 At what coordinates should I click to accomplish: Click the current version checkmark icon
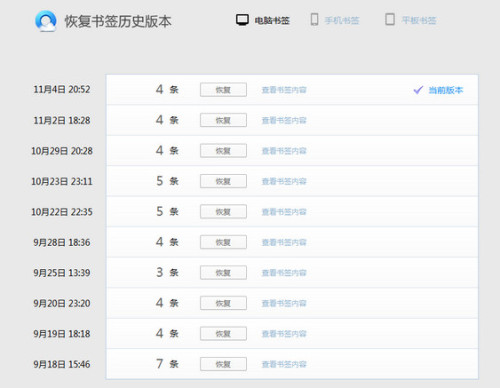pyautogui.click(x=418, y=90)
